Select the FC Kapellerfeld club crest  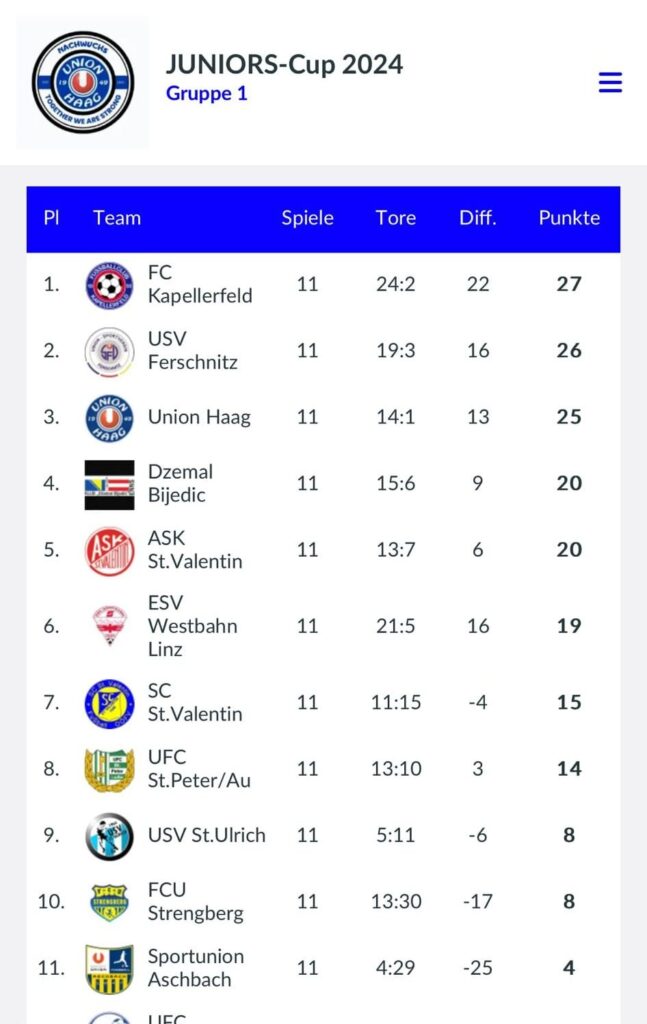[110, 285]
